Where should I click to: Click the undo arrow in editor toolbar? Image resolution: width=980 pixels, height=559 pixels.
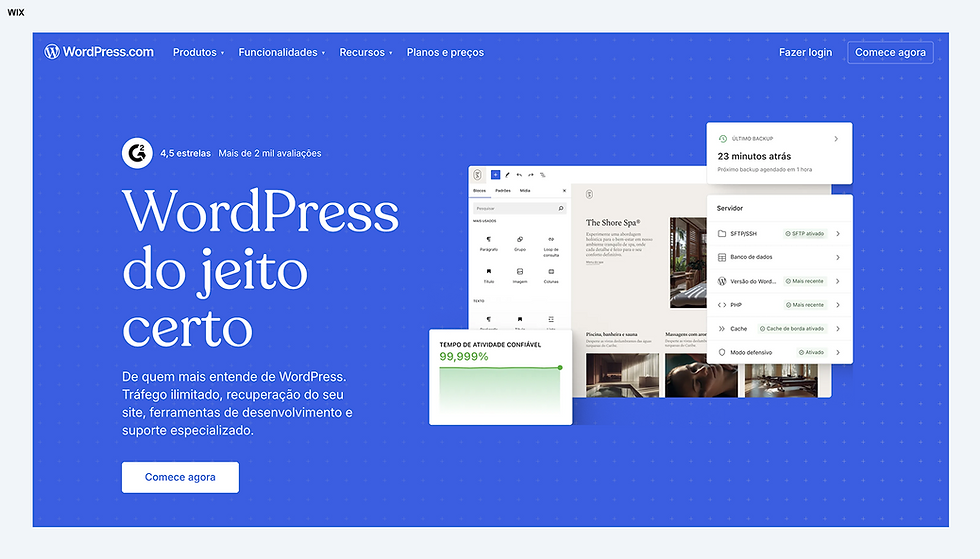tap(519, 175)
